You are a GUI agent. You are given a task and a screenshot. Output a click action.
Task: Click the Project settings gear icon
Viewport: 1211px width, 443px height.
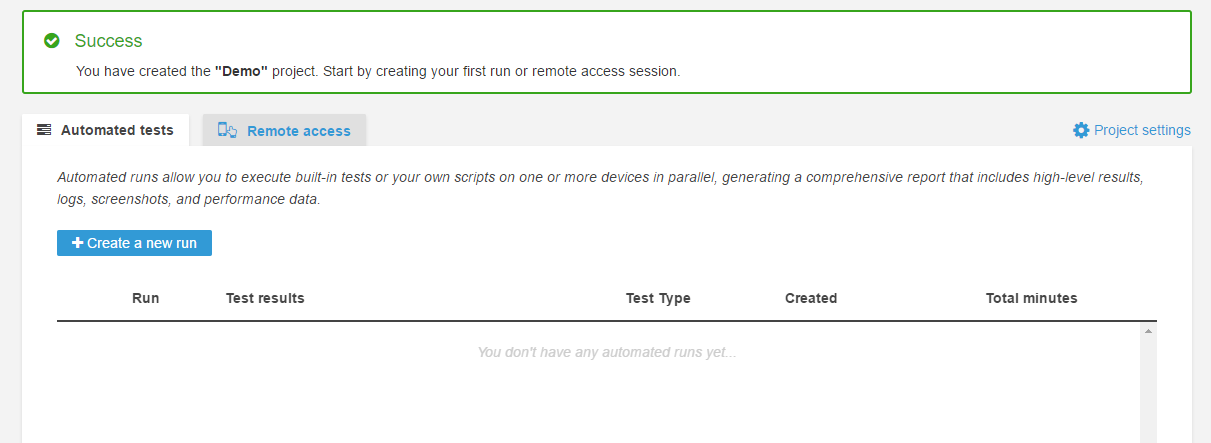pyautogui.click(x=1081, y=130)
